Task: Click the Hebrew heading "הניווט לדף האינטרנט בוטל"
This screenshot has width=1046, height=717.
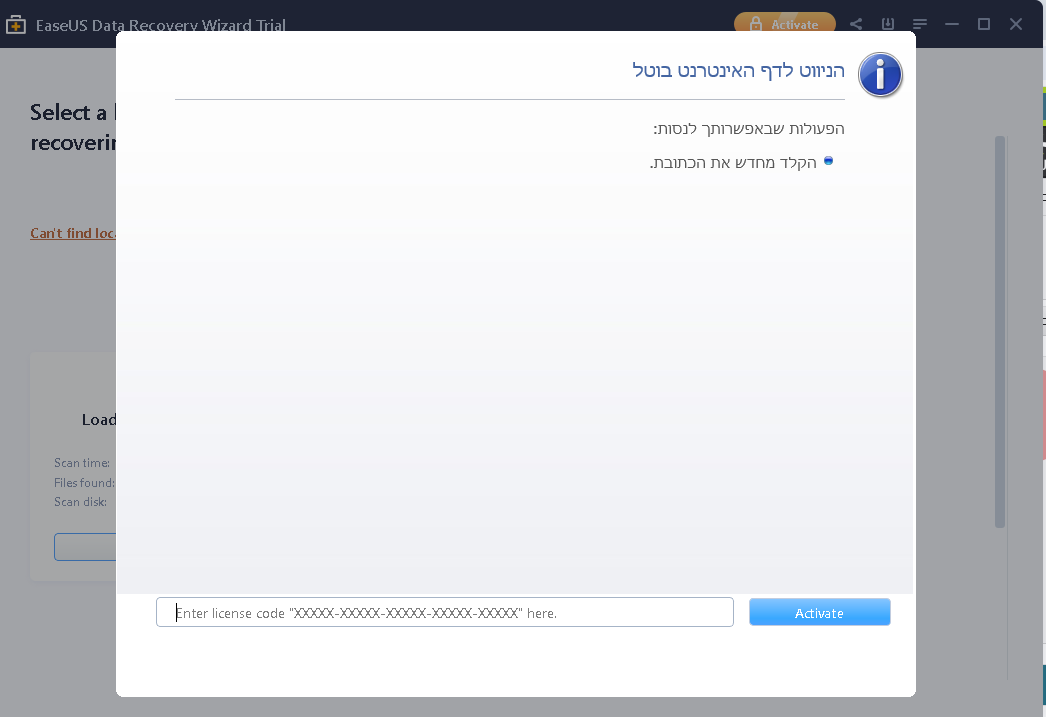Action: click(738, 70)
